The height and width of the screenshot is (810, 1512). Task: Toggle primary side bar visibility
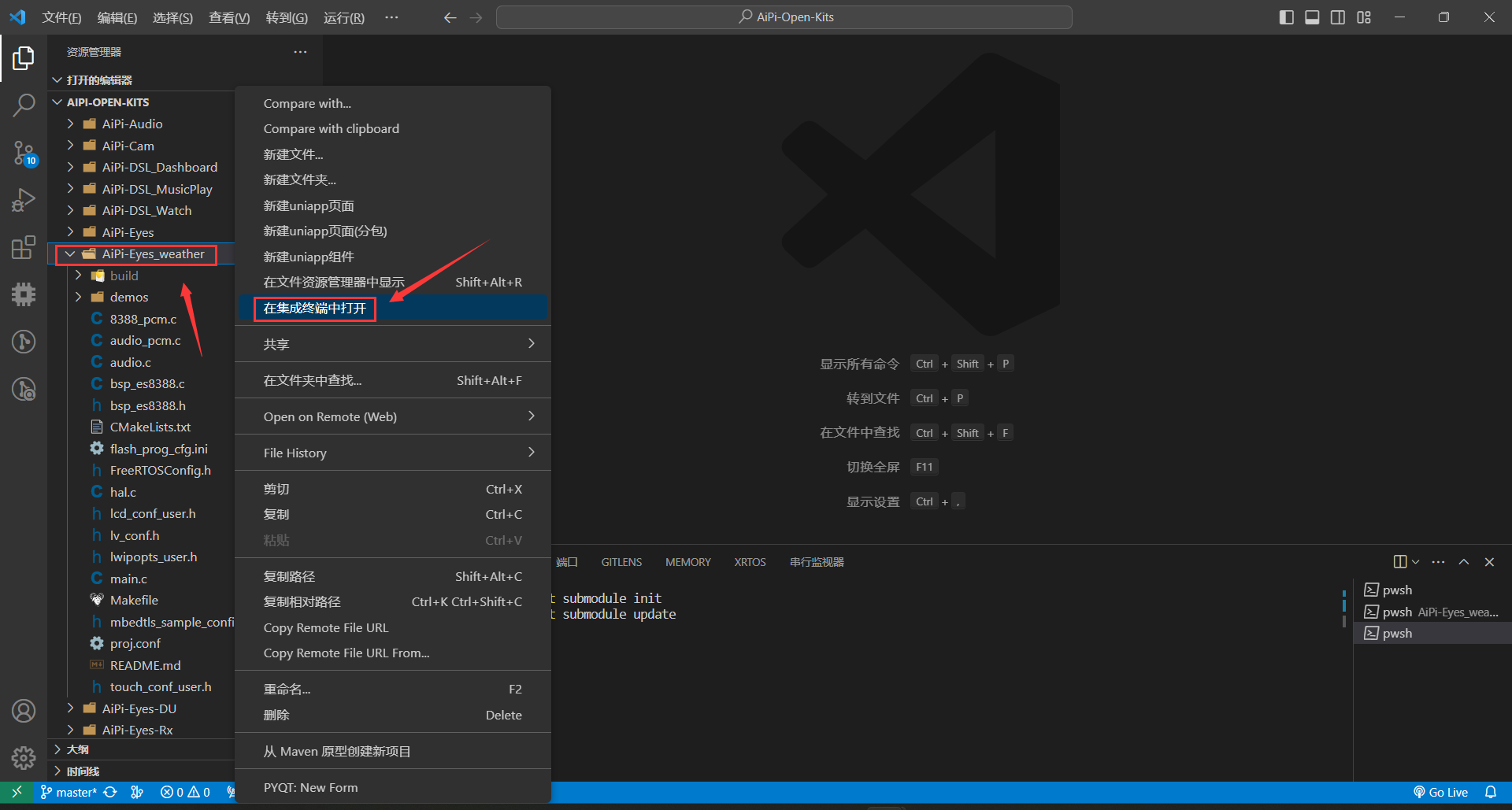(1287, 17)
